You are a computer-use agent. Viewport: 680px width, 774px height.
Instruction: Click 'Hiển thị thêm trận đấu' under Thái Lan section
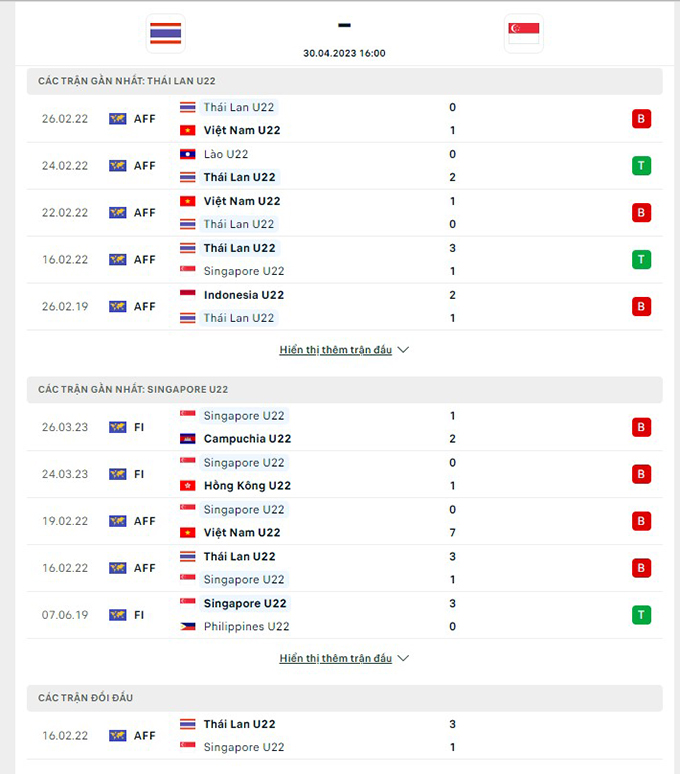pyautogui.click(x=336, y=350)
